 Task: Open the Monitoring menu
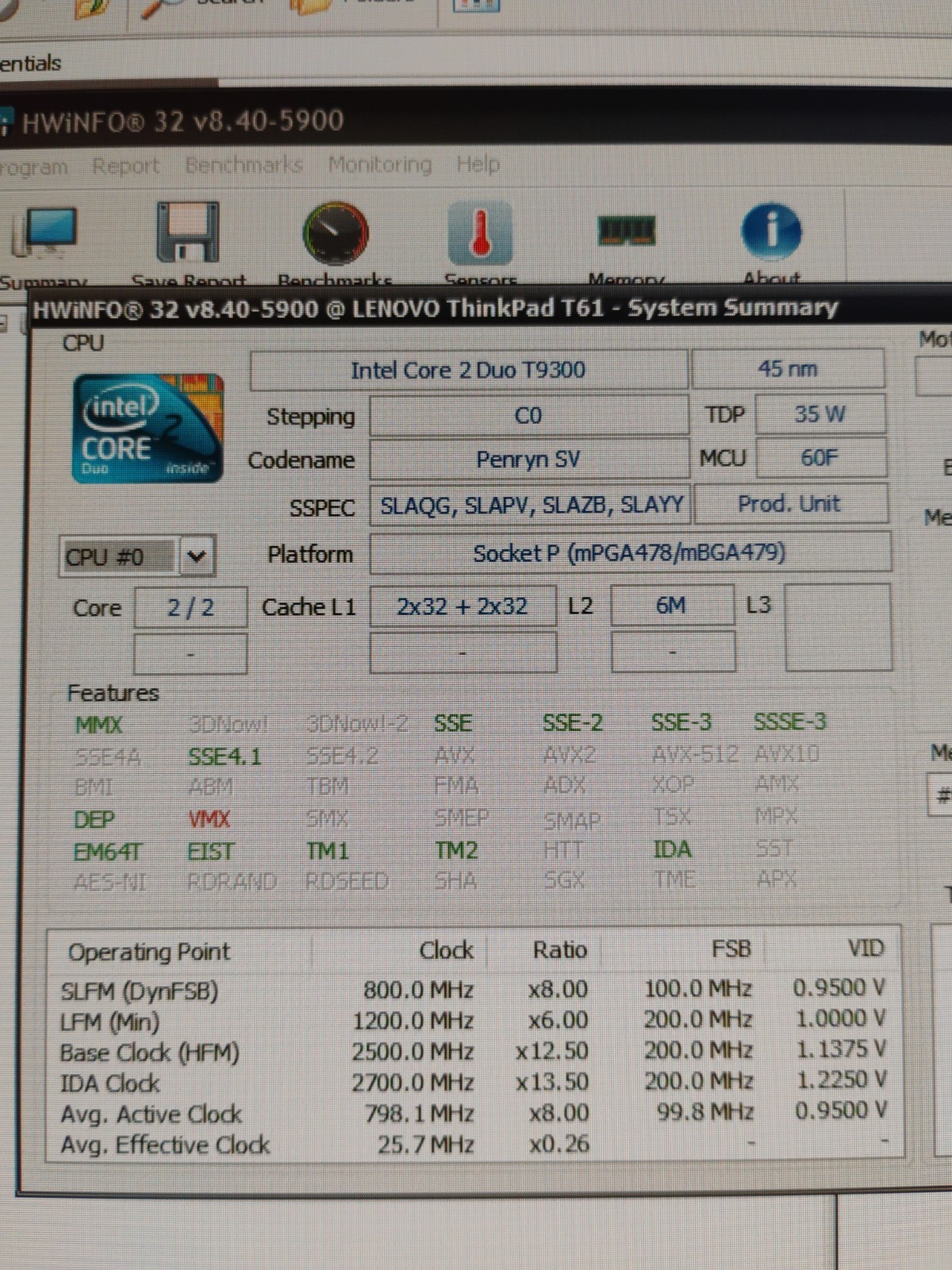pyautogui.click(x=380, y=164)
